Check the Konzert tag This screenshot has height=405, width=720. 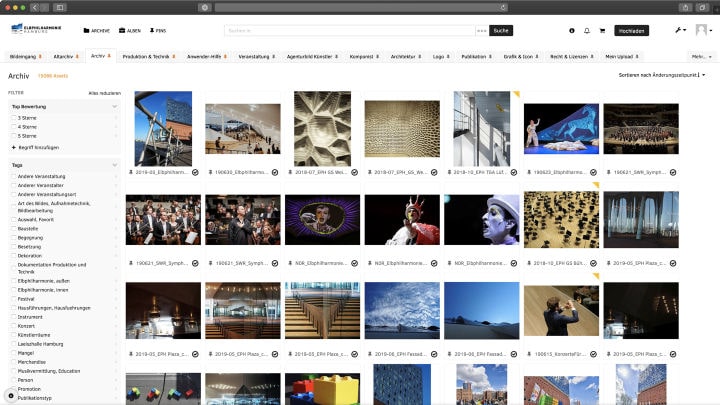(14, 326)
